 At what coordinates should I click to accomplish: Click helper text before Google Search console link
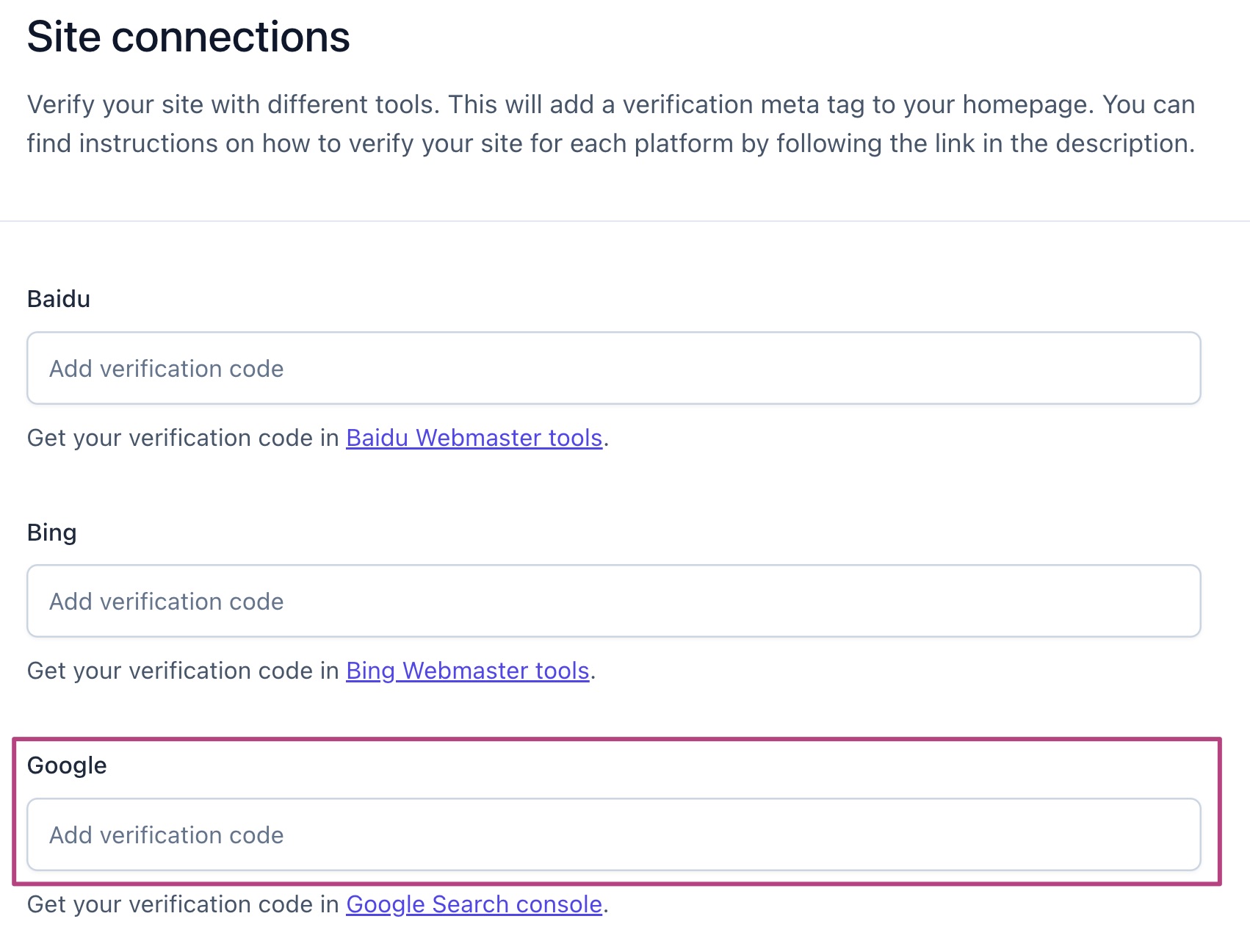tap(184, 904)
